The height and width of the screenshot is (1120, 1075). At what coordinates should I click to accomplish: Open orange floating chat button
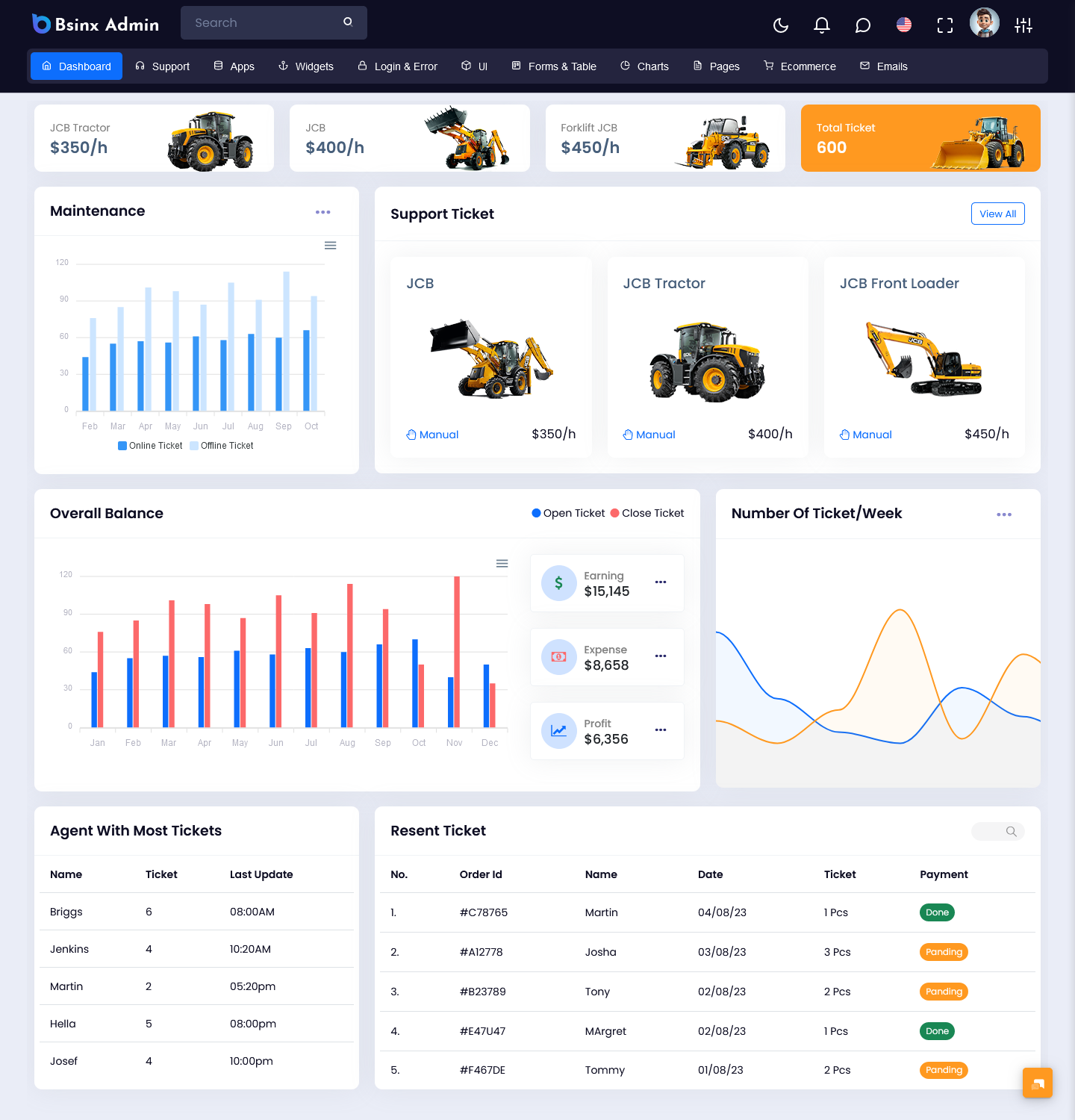point(1038,1083)
